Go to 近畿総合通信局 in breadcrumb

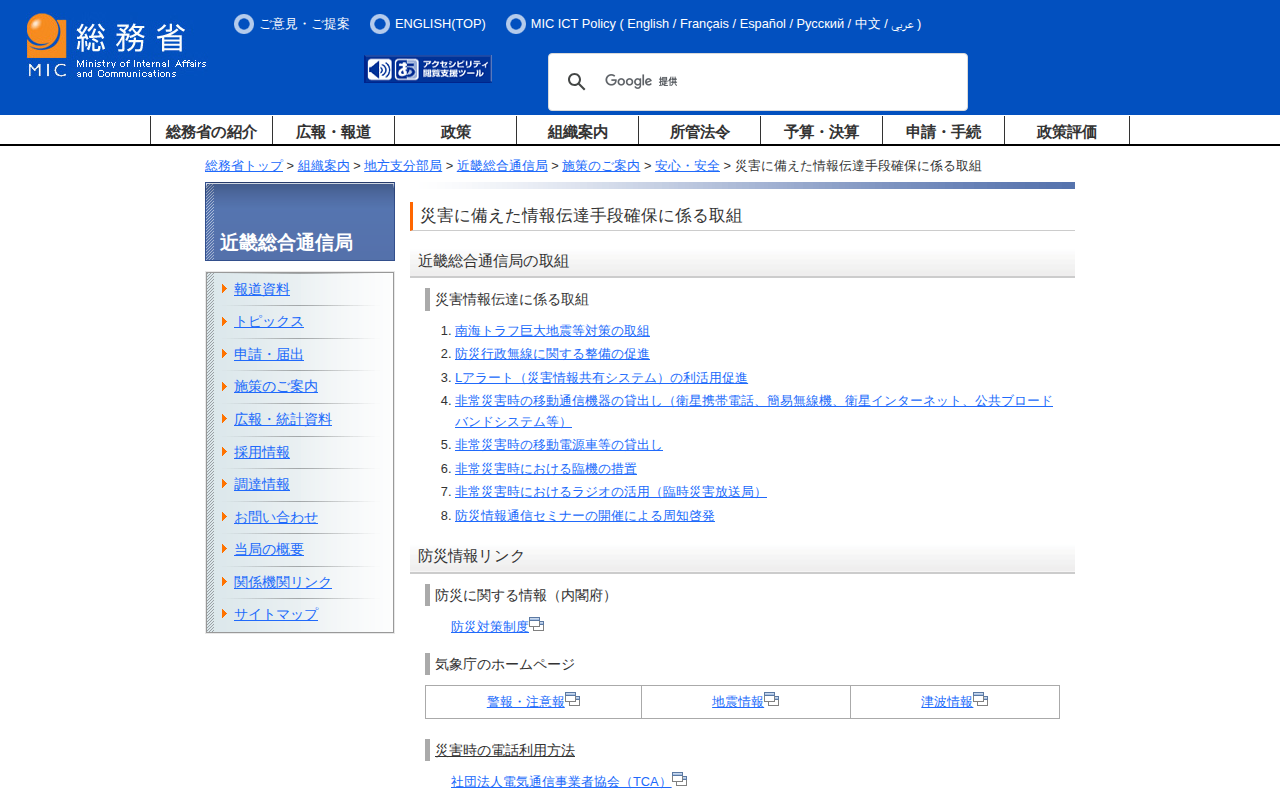(x=502, y=166)
